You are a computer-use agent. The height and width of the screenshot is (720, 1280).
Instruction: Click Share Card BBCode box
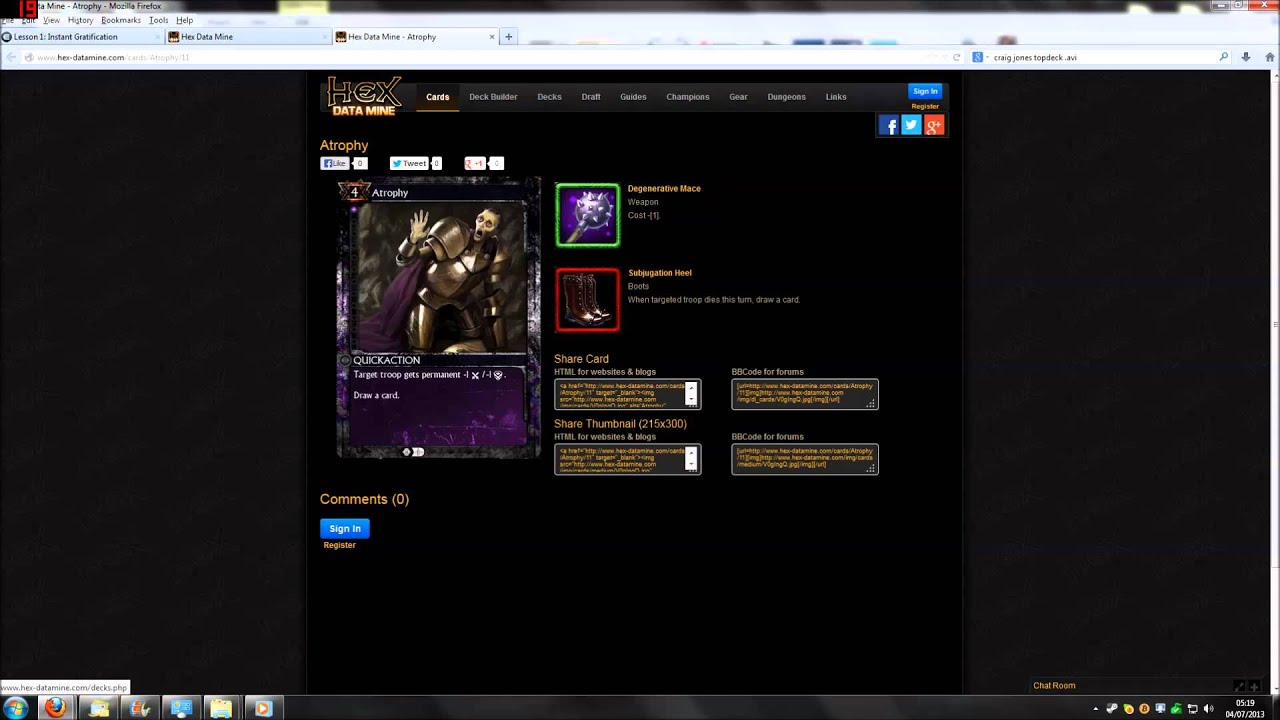click(805, 394)
